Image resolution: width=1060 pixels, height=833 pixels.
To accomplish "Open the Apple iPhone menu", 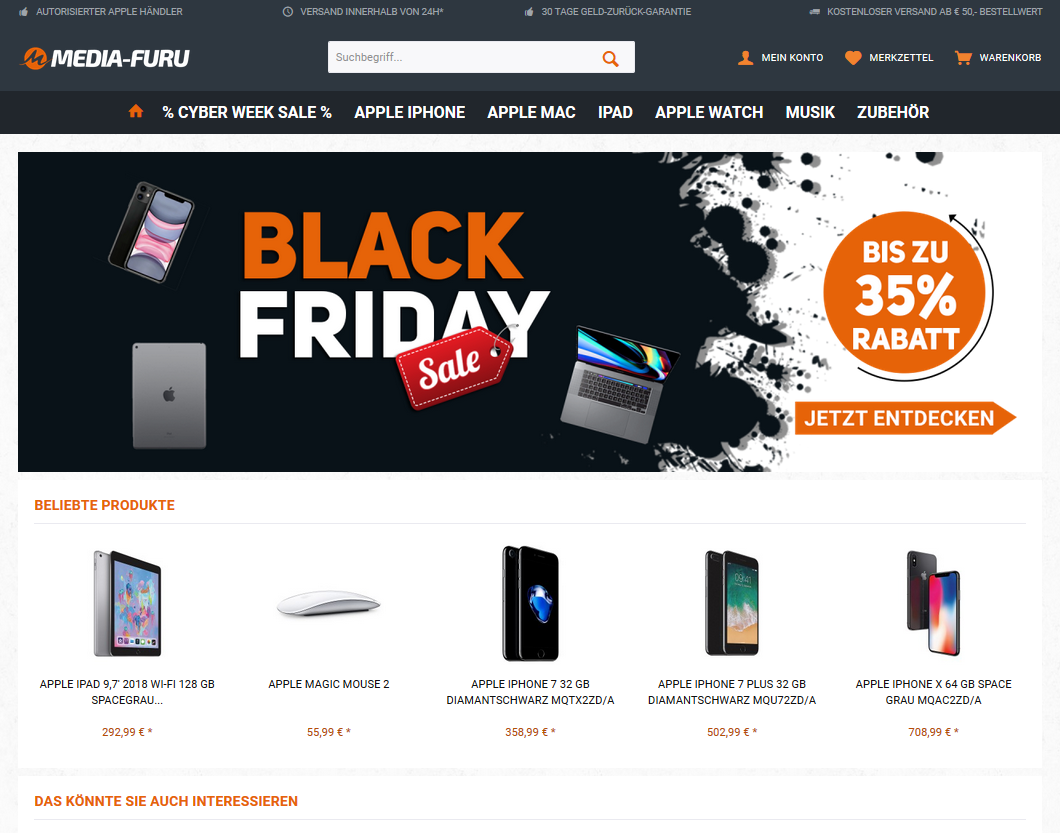I will 410,112.
